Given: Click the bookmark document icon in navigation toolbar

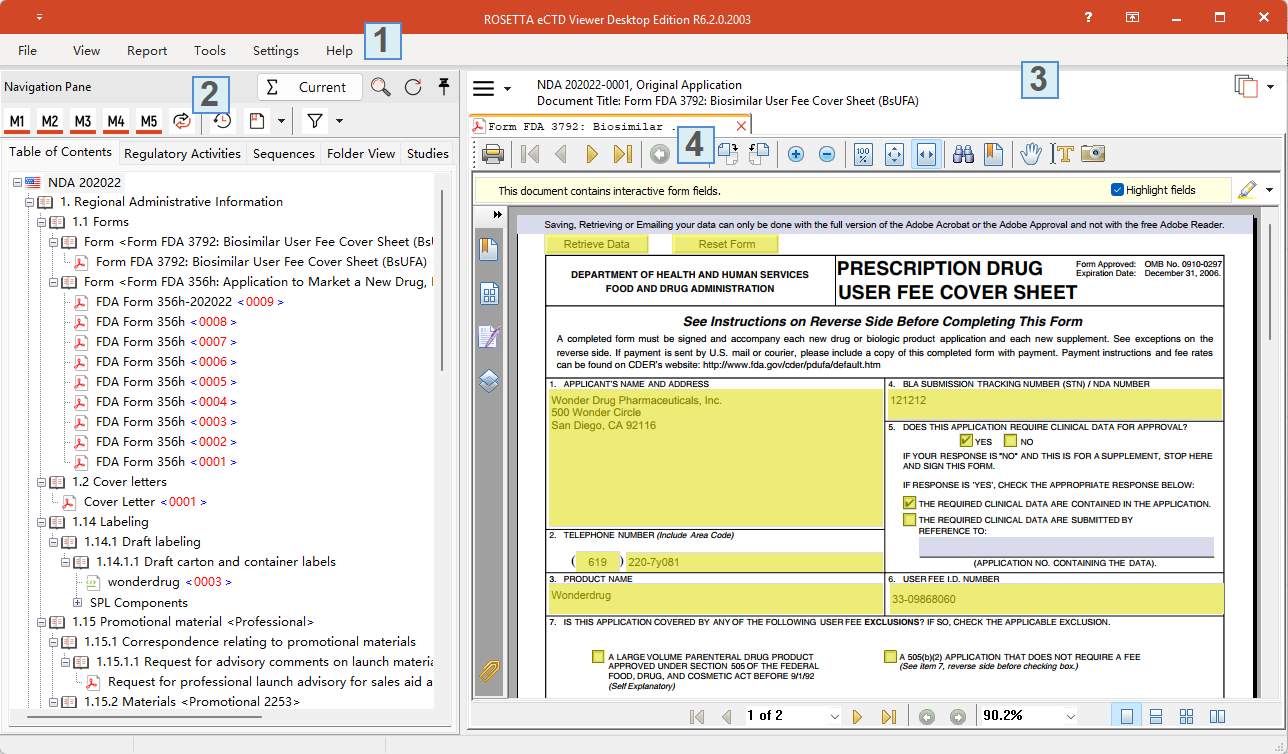Looking at the screenshot, I should (x=257, y=121).
